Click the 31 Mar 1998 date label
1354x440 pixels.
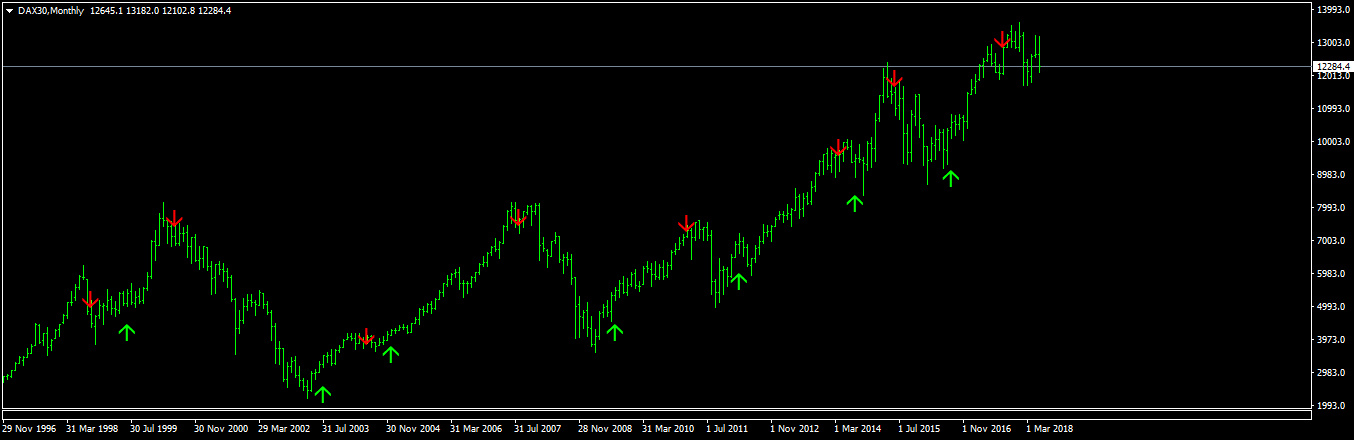click(x=92, y=428)
